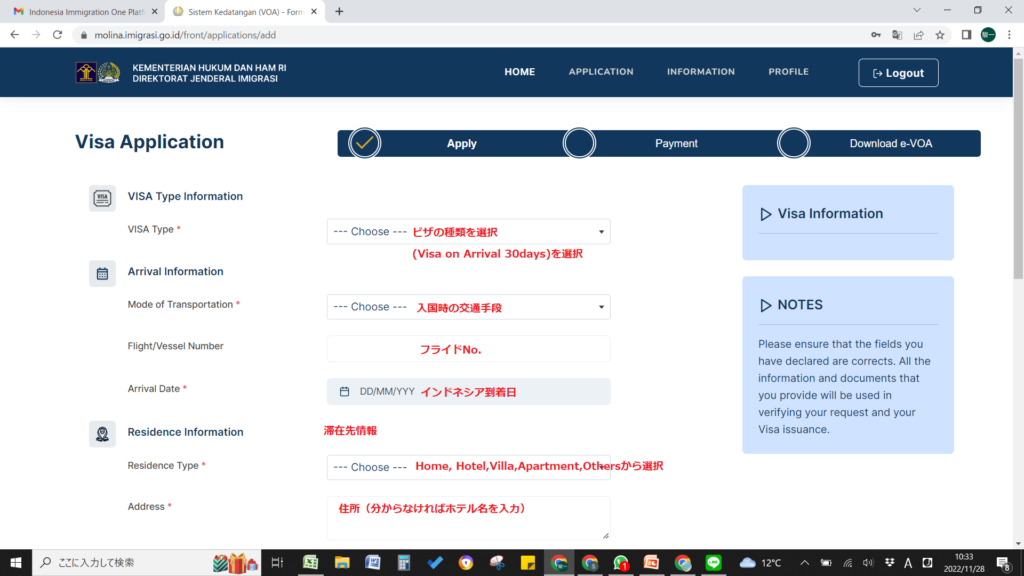The image size is (1024, 576).
Task: Select the APPLICATION navigation menu item
Action: [601, 71]
